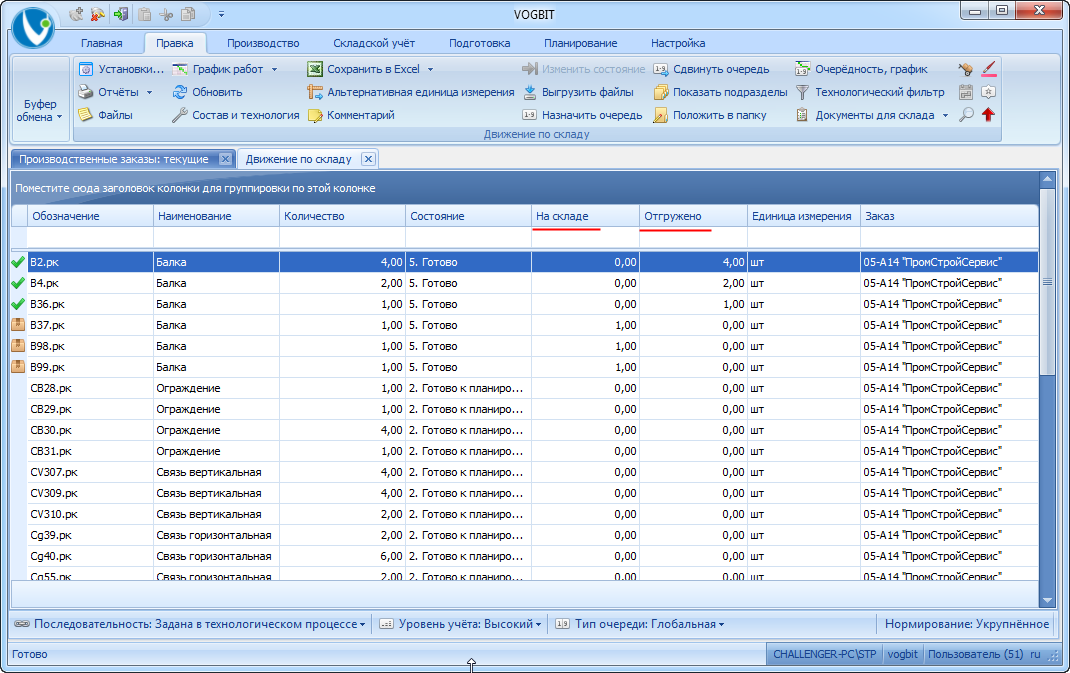Switch to the Складской учёт ribbon tab
The width and height of the screenshot is (1070, 673).
(374, 43)
